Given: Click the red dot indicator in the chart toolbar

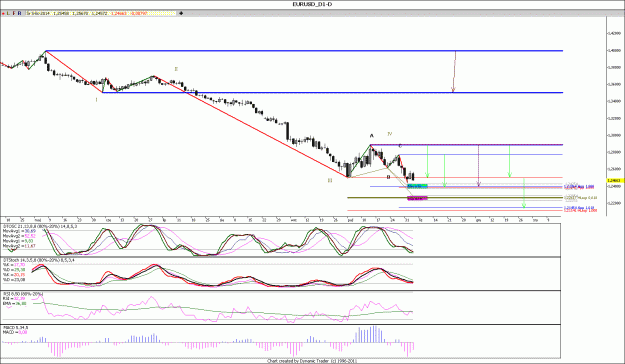Looking at the screenshot, I should (x=3, y=13).
